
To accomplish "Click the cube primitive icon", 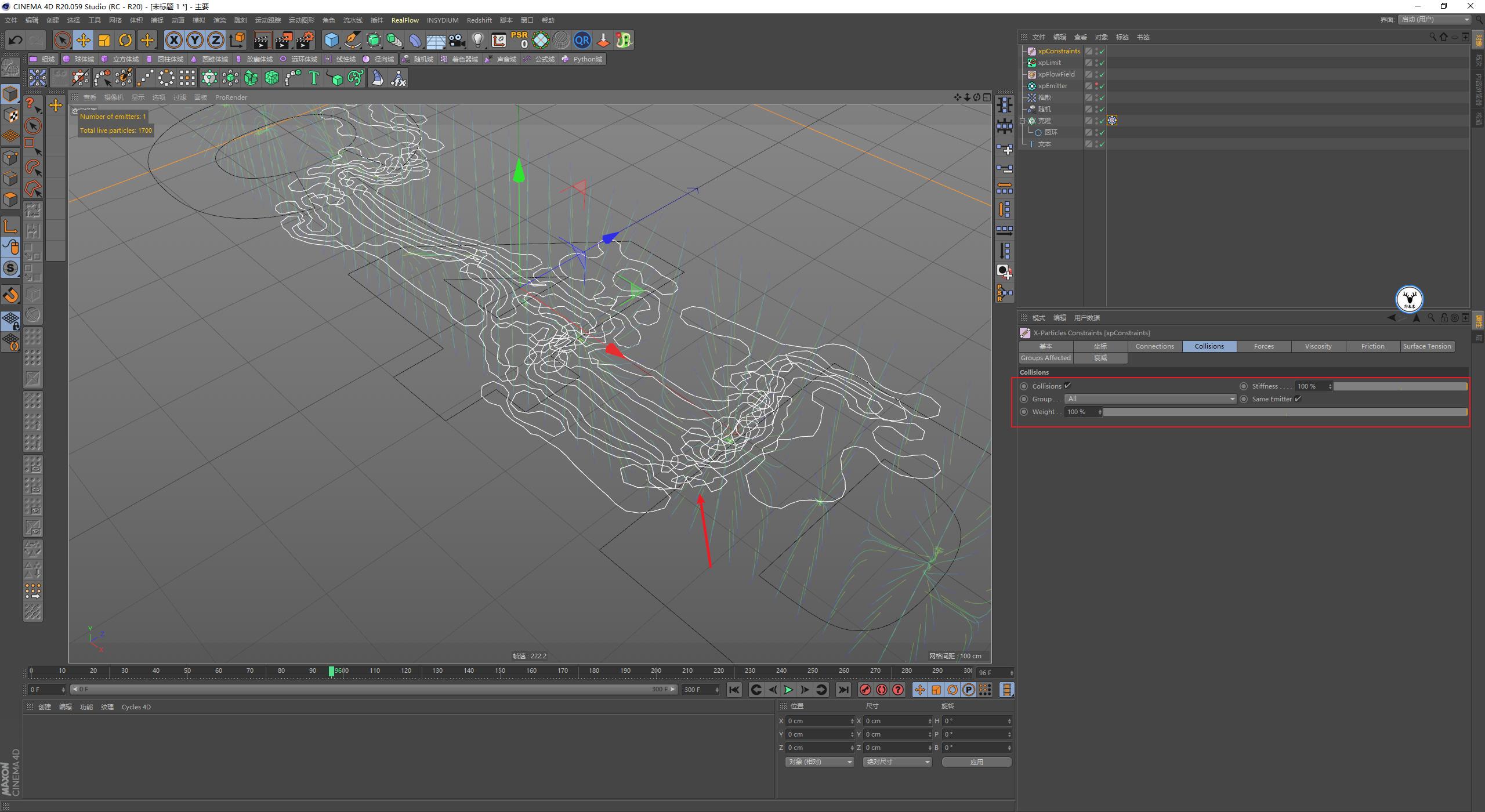I will (332, 40).
